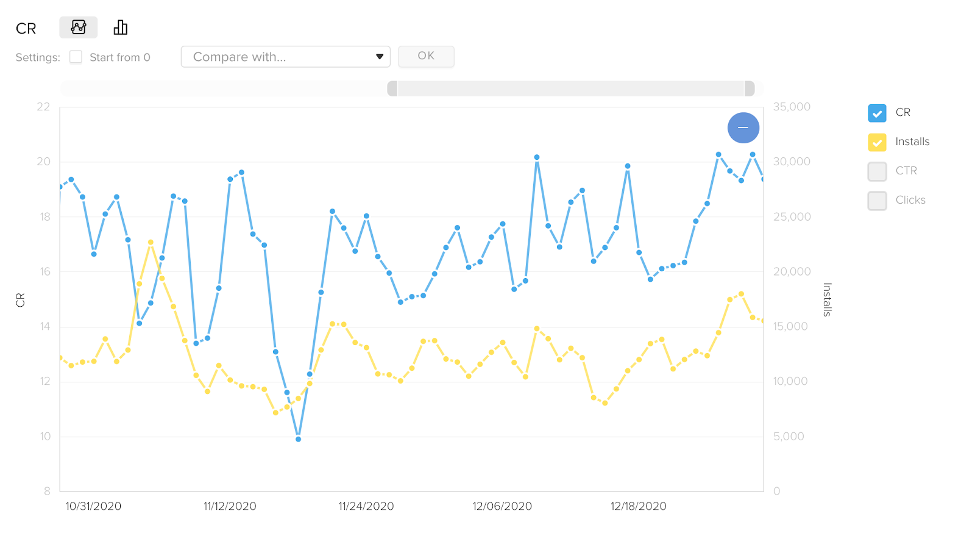Screen dimensions: 977x537
Task: Switch to the line chart view icon
Action: (x=79, y=27)
